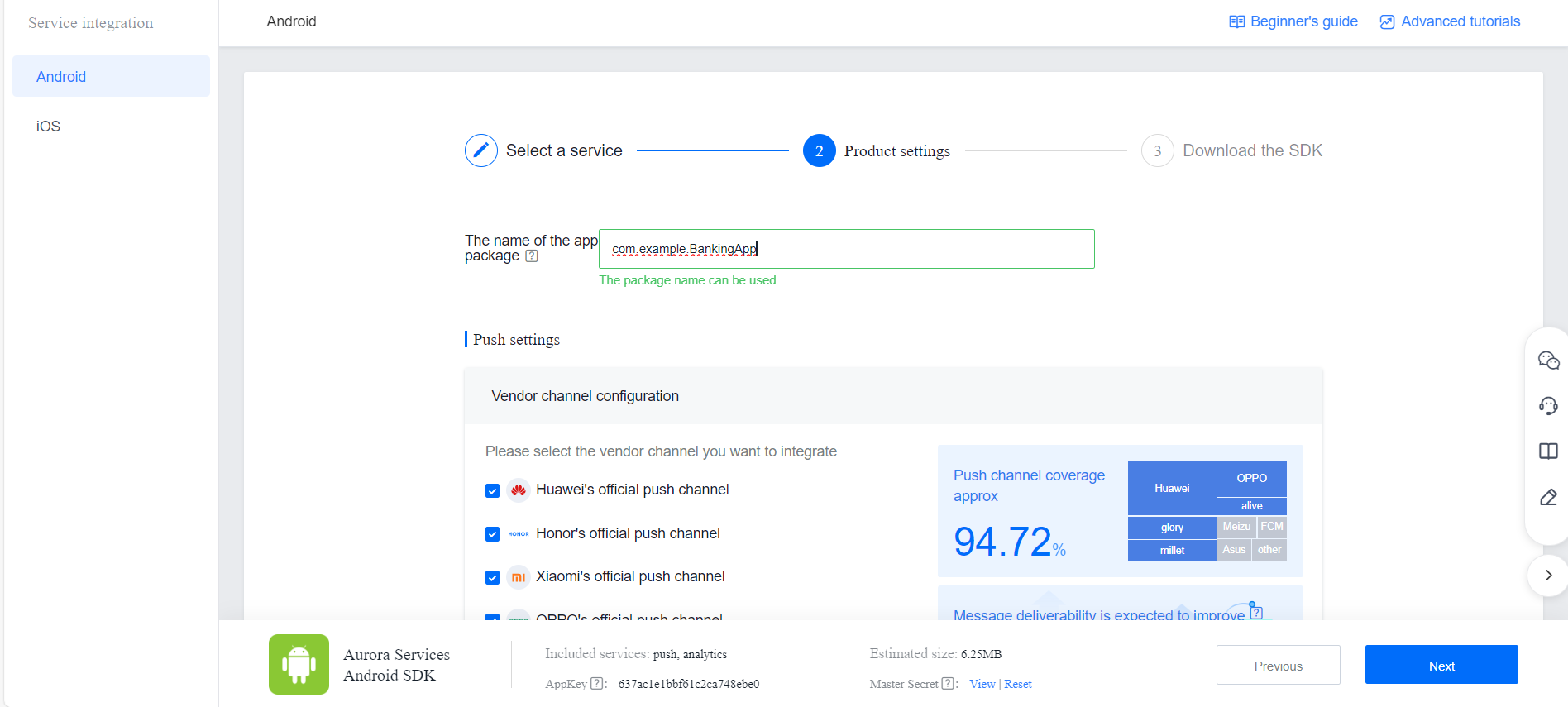The width and height of the screenshot is (1568, 707).
Task: Click the Download the SDK step label
Action: 1252,150
